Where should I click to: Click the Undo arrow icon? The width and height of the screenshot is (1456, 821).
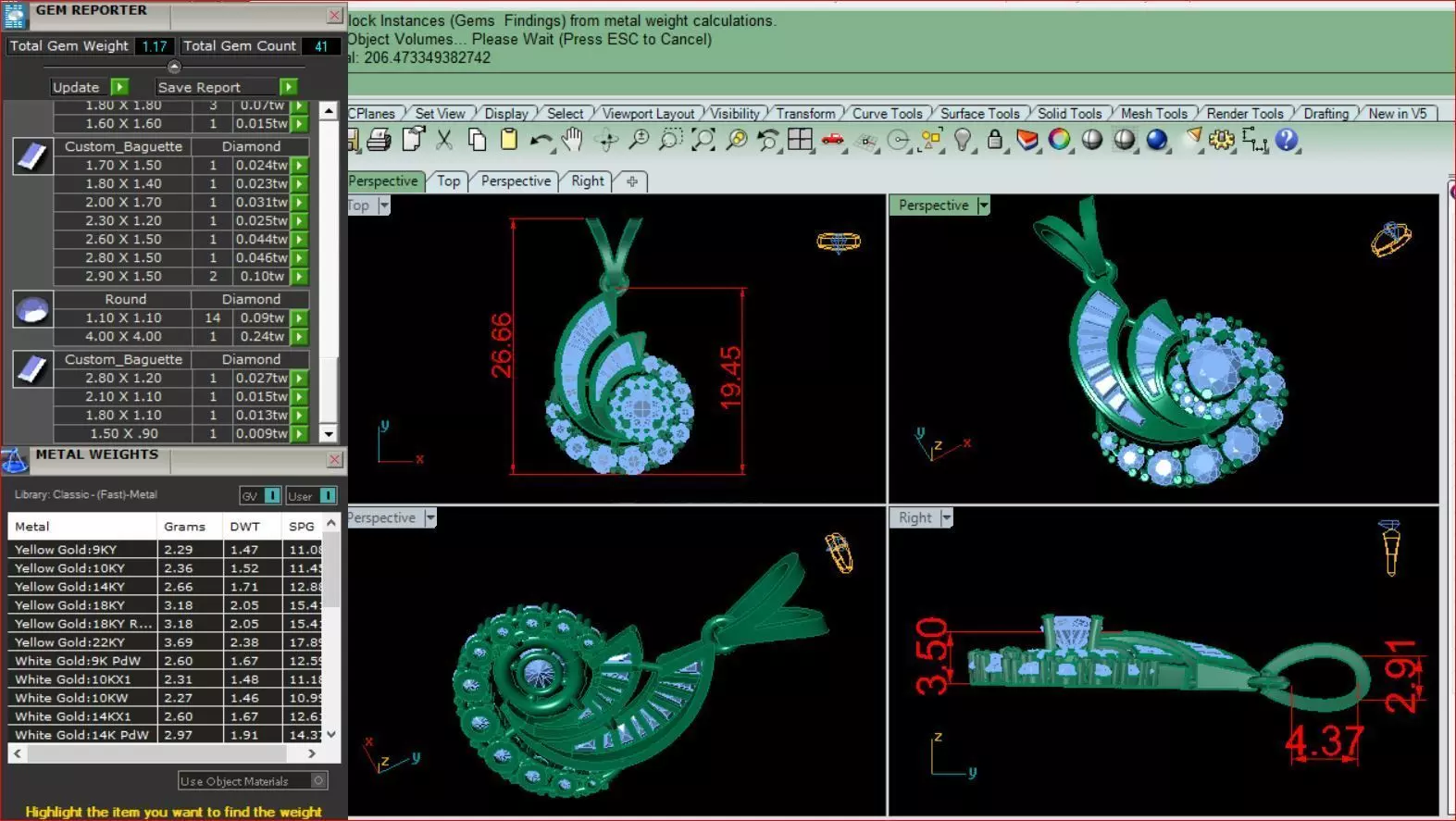(x=541, y=141)
